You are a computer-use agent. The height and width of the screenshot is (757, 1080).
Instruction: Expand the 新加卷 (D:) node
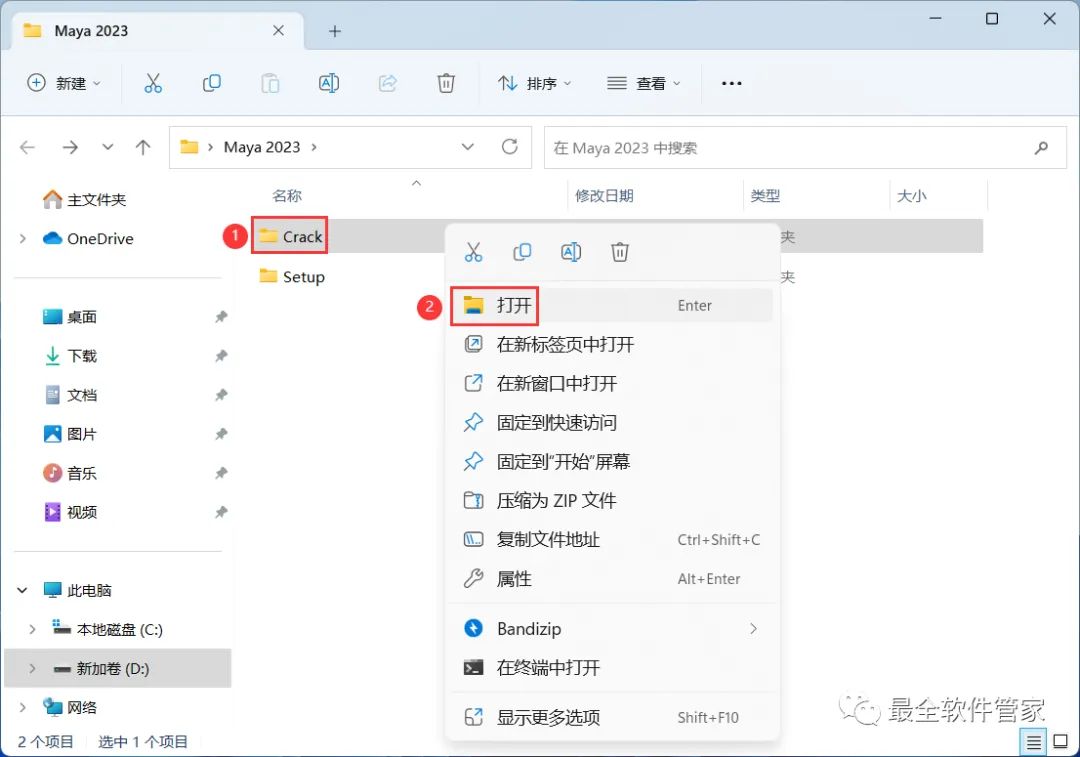[x=32, y=668]
